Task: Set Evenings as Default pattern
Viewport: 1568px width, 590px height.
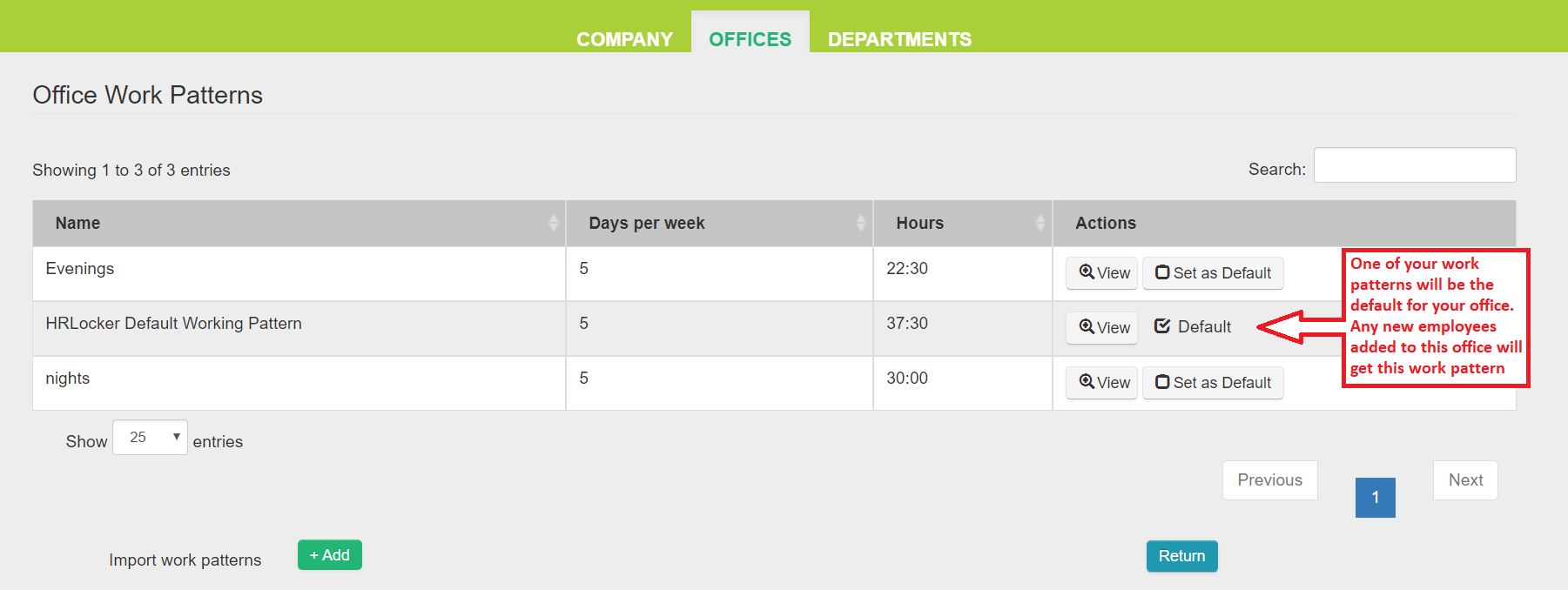Action: coord(1213,273)
